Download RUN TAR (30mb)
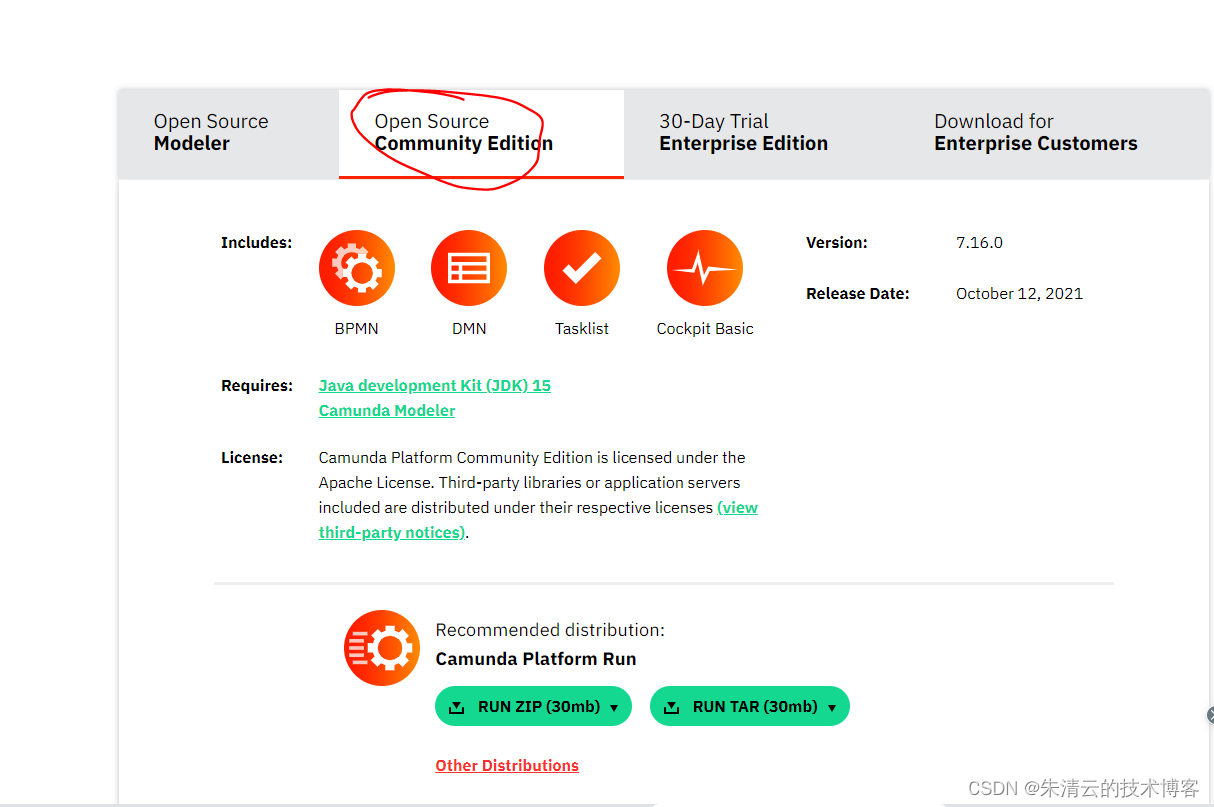Viewport: 1214px width, 807px height. [750, 706]
